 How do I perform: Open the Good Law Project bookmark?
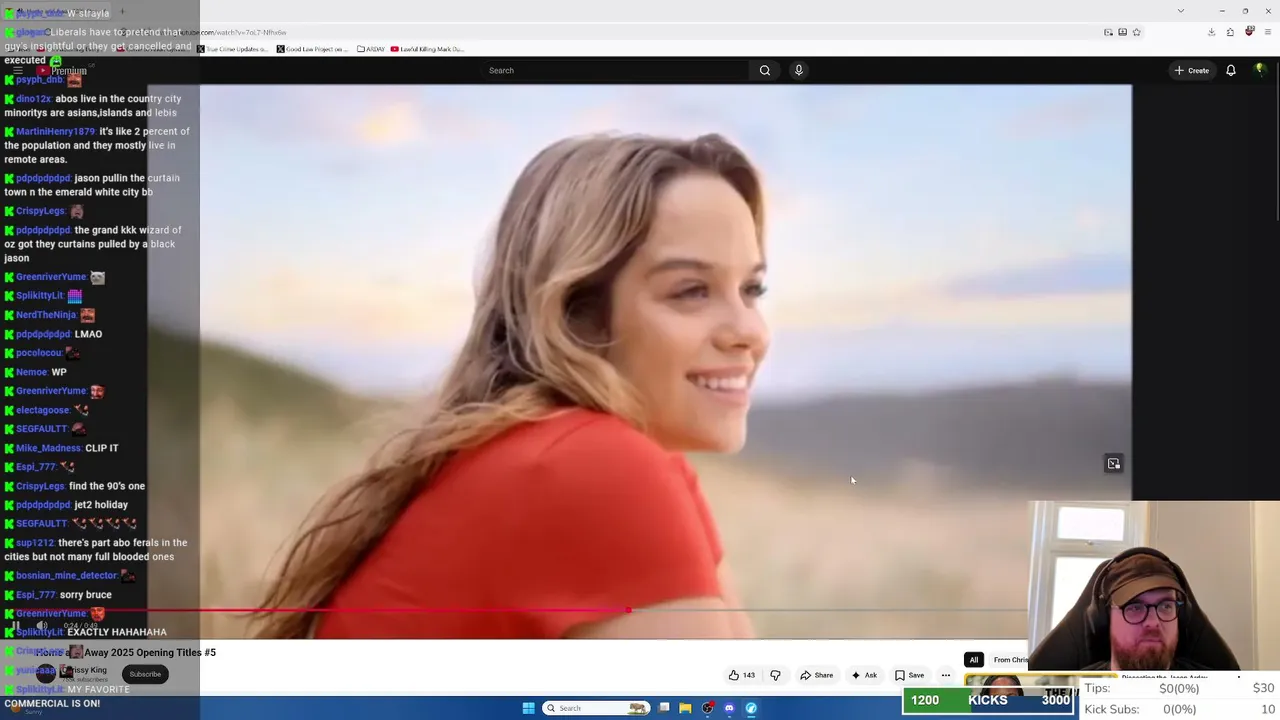[312, 49]
